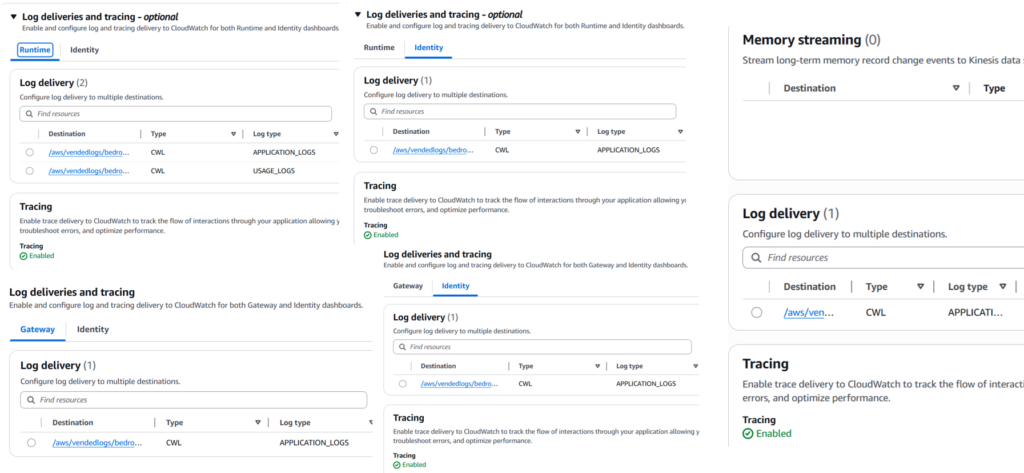Select the active Identity tab next to Runtime
Screen dimensions: 1024x473
428,47
